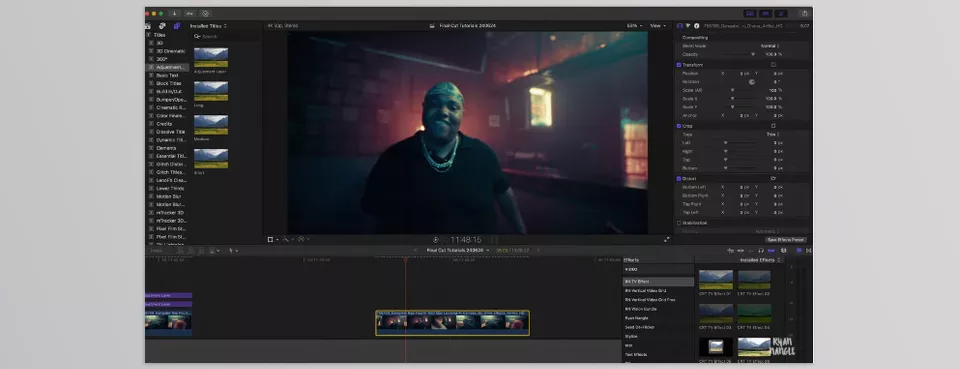The image size is (960, 369).
Task: Click the Rotation dial control
Action: 752,81
